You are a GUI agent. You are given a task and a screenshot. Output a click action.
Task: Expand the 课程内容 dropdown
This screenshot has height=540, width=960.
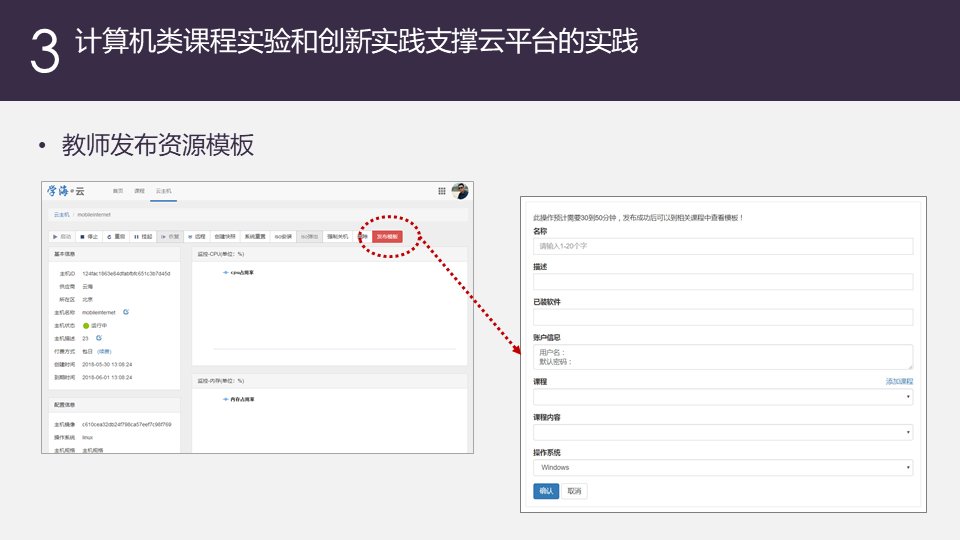(x=723, y=432)
